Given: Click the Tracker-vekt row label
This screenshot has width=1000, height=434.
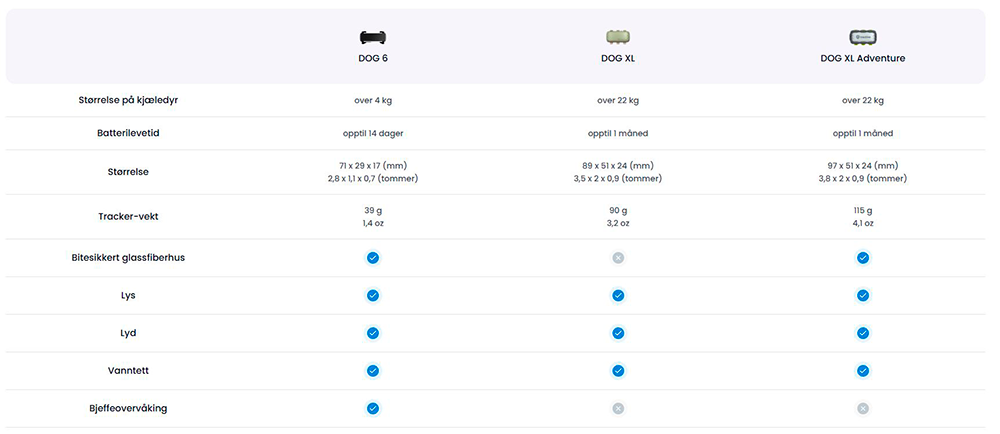Looking at the screenshot, I should [128, 217].
